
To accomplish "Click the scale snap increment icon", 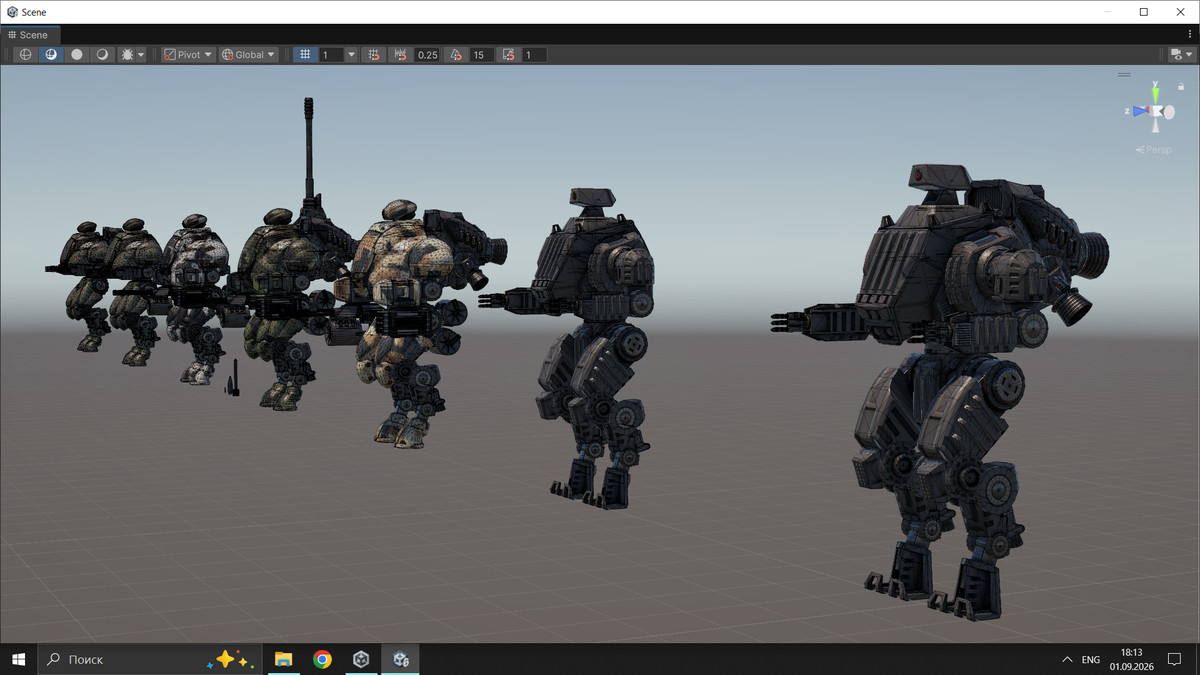I will pyautogui.click(x=508, y=55).
